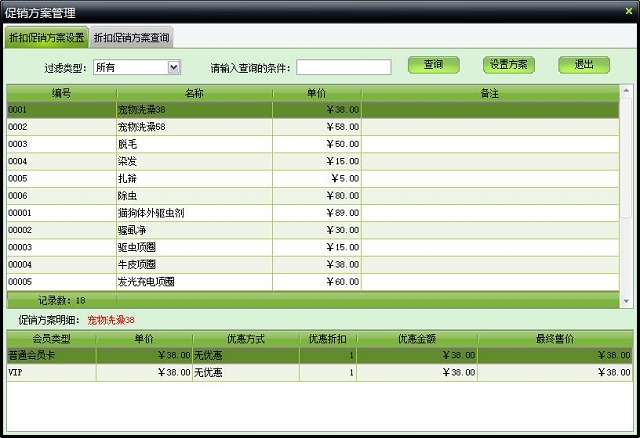Switch to 折扣促销方案查询 tab

(x=131, y=38)
